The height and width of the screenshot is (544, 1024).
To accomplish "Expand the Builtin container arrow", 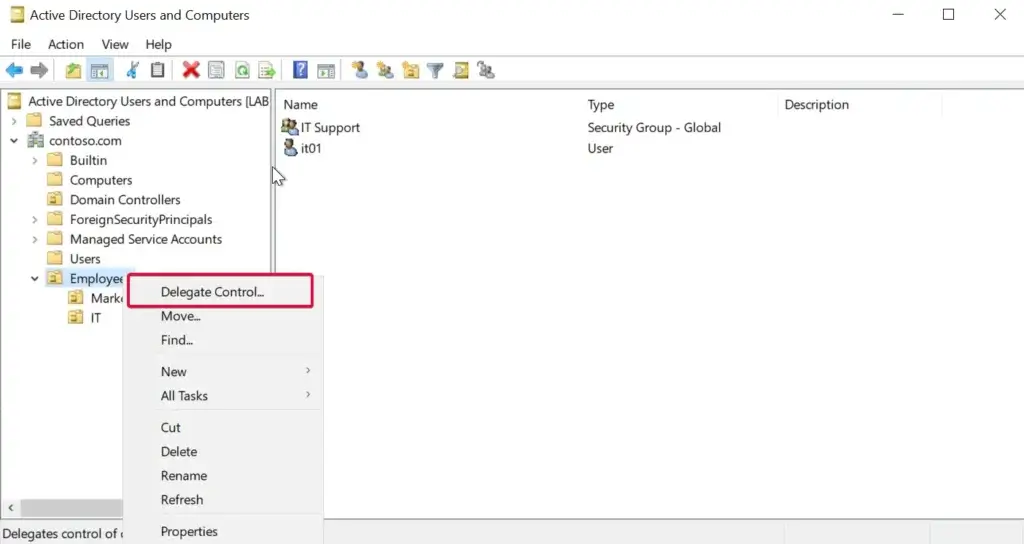I will click(x=35, y=160).
